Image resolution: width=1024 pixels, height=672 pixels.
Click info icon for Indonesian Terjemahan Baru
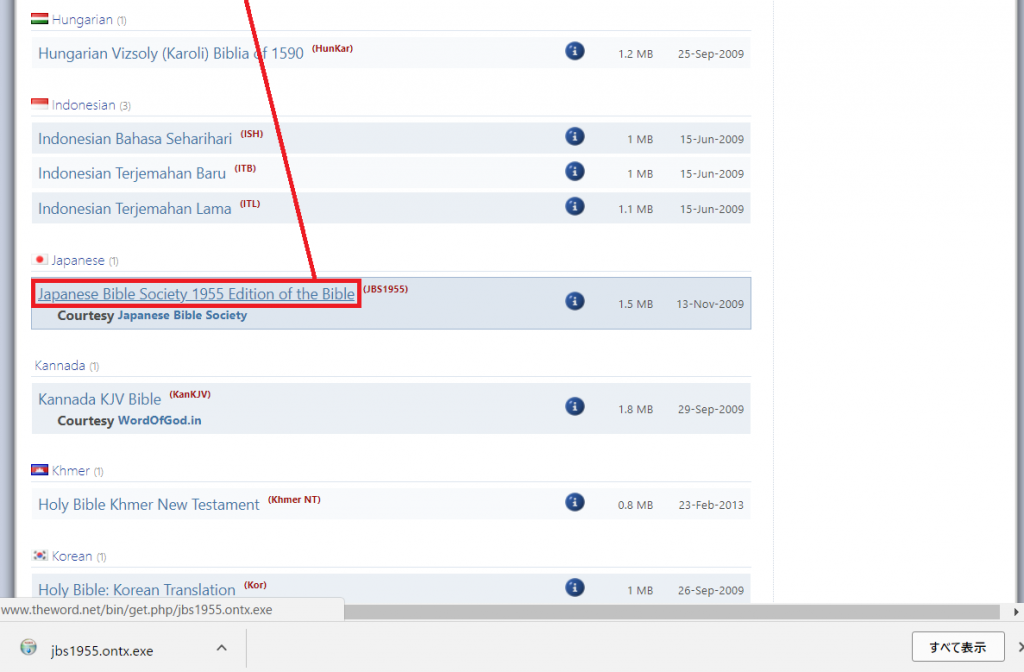click(575, 171)
